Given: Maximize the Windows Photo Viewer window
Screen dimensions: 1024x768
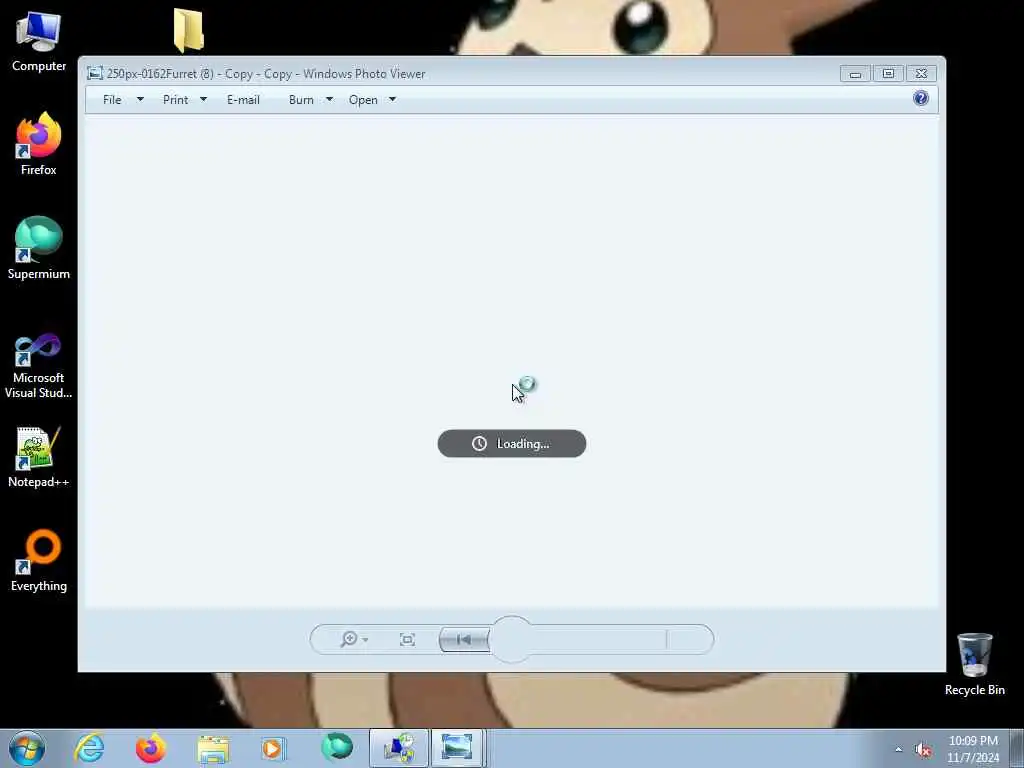Looking at the screenshot, I should [888, 74].
